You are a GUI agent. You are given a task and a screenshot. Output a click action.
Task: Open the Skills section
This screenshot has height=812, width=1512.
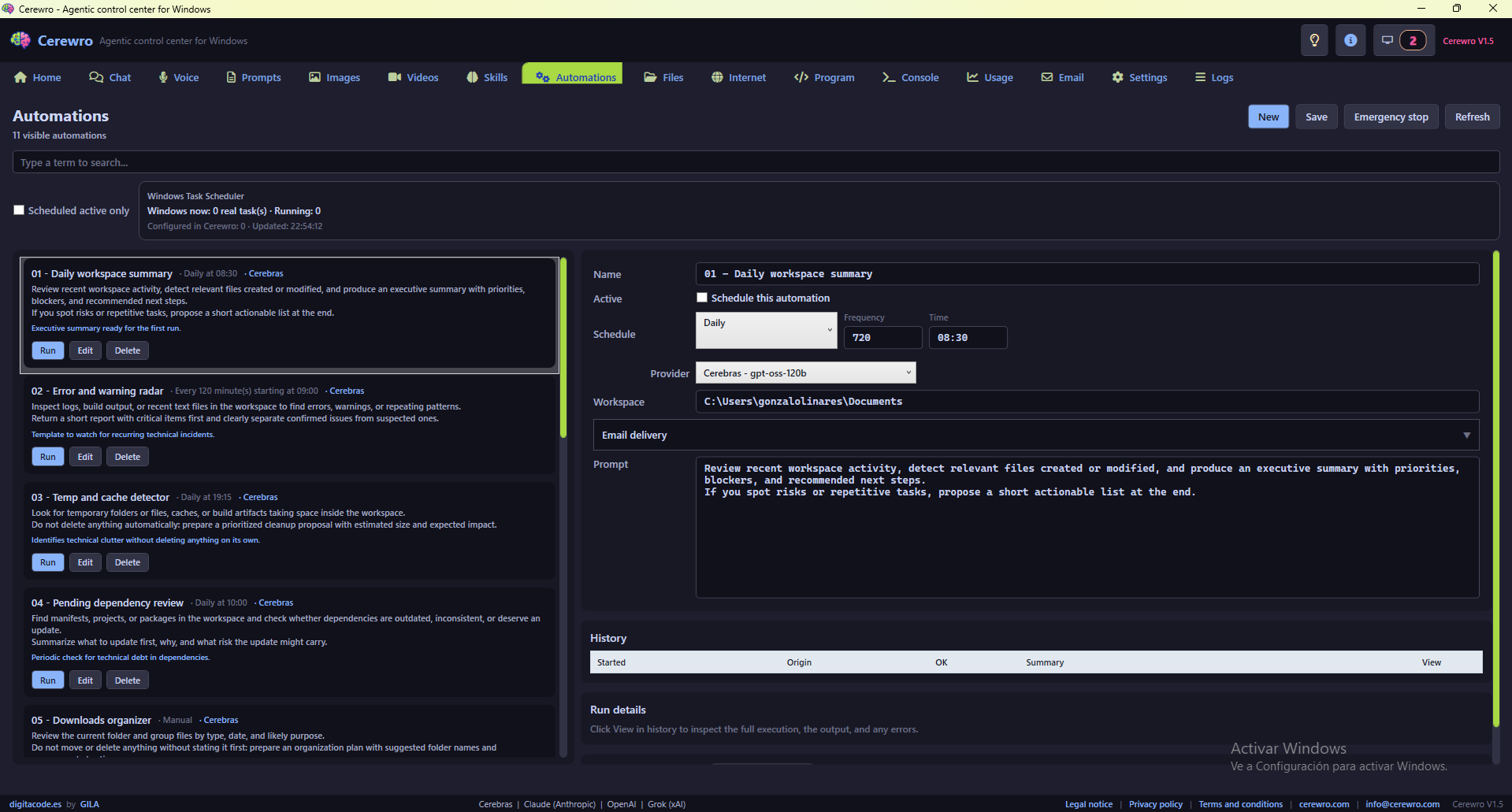pyautogui.click(x=487, y=77)
